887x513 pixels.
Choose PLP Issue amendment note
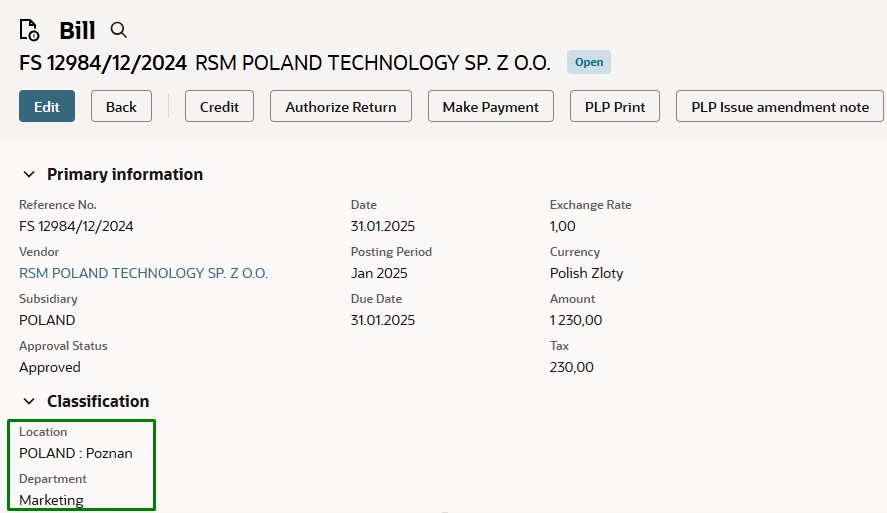click(780, 107)
